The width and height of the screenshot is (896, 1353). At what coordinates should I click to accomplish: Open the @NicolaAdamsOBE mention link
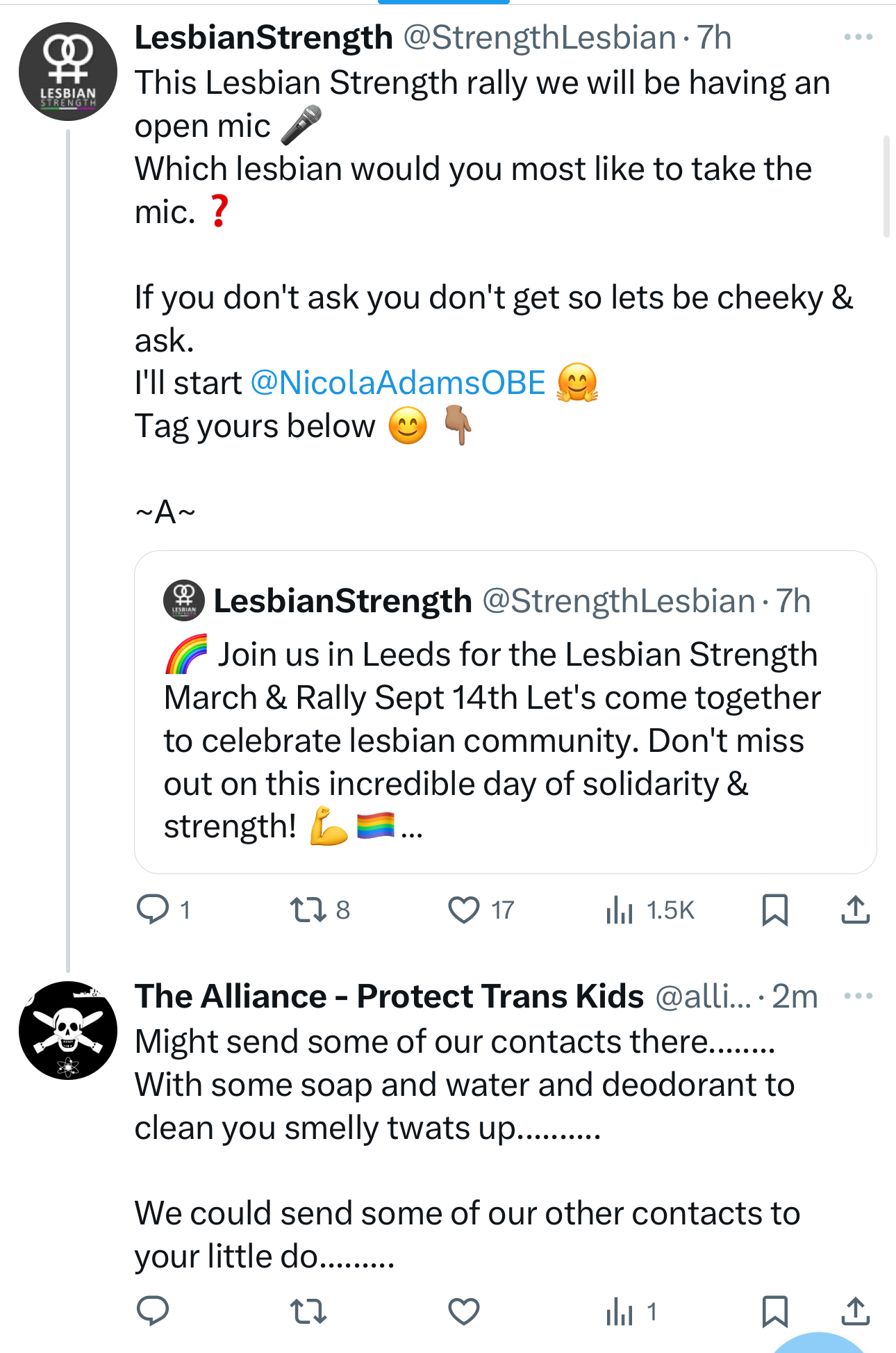click(398, 383)
